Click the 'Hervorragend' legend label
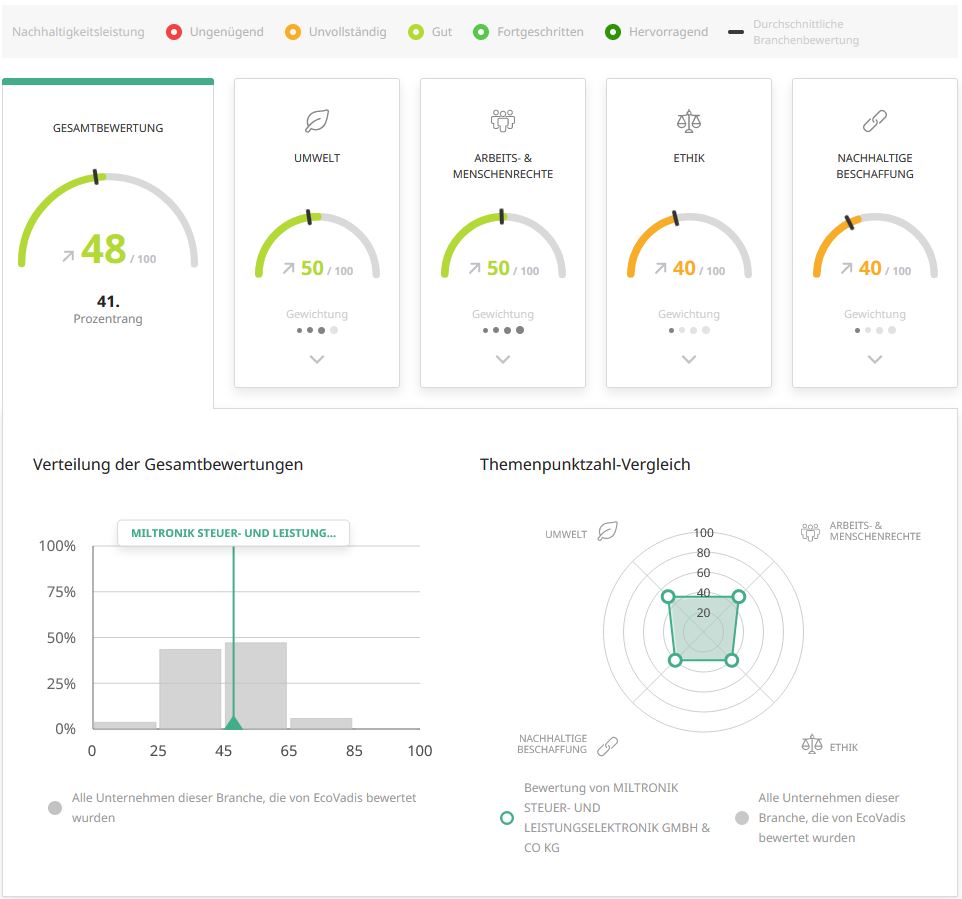The width and height of the screenshot is (962, 899). 668,32
